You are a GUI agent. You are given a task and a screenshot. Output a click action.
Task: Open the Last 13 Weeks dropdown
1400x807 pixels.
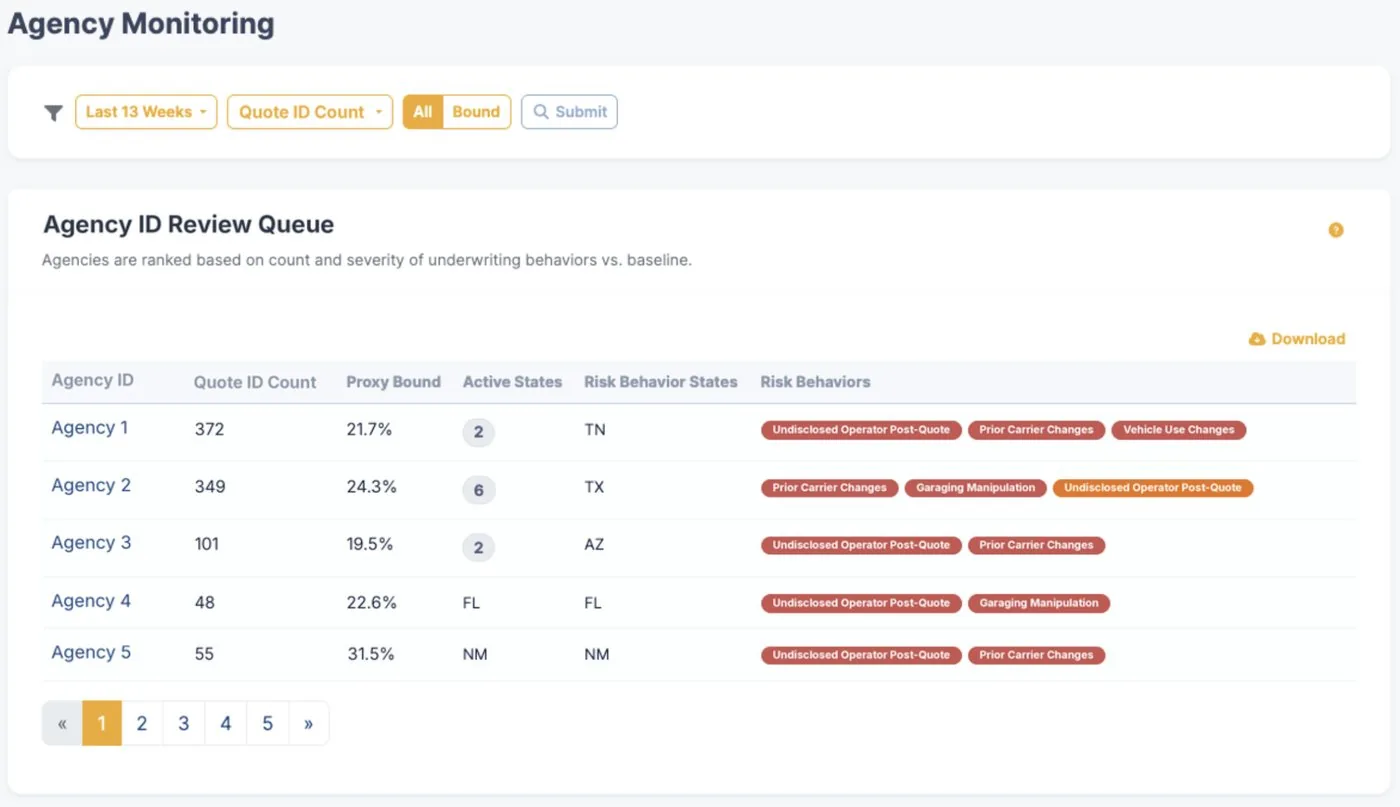pos(146,112)
